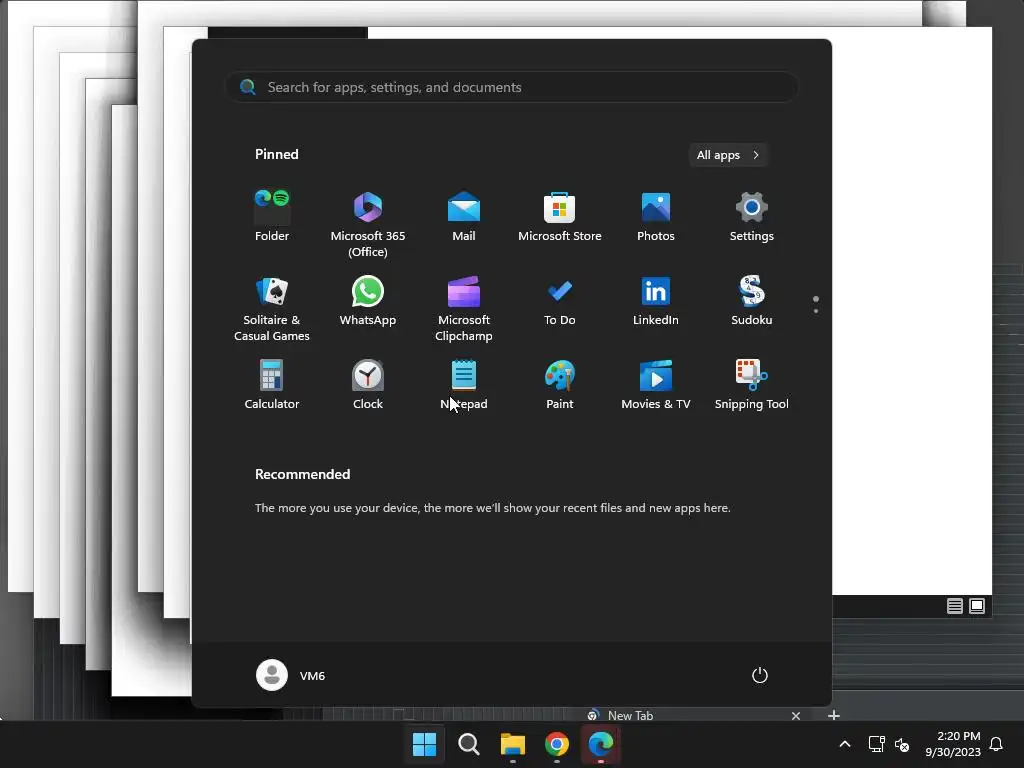The height and width of the screenshot is (768, 1024).
Task: Open the Paint app
Action: 560,384
